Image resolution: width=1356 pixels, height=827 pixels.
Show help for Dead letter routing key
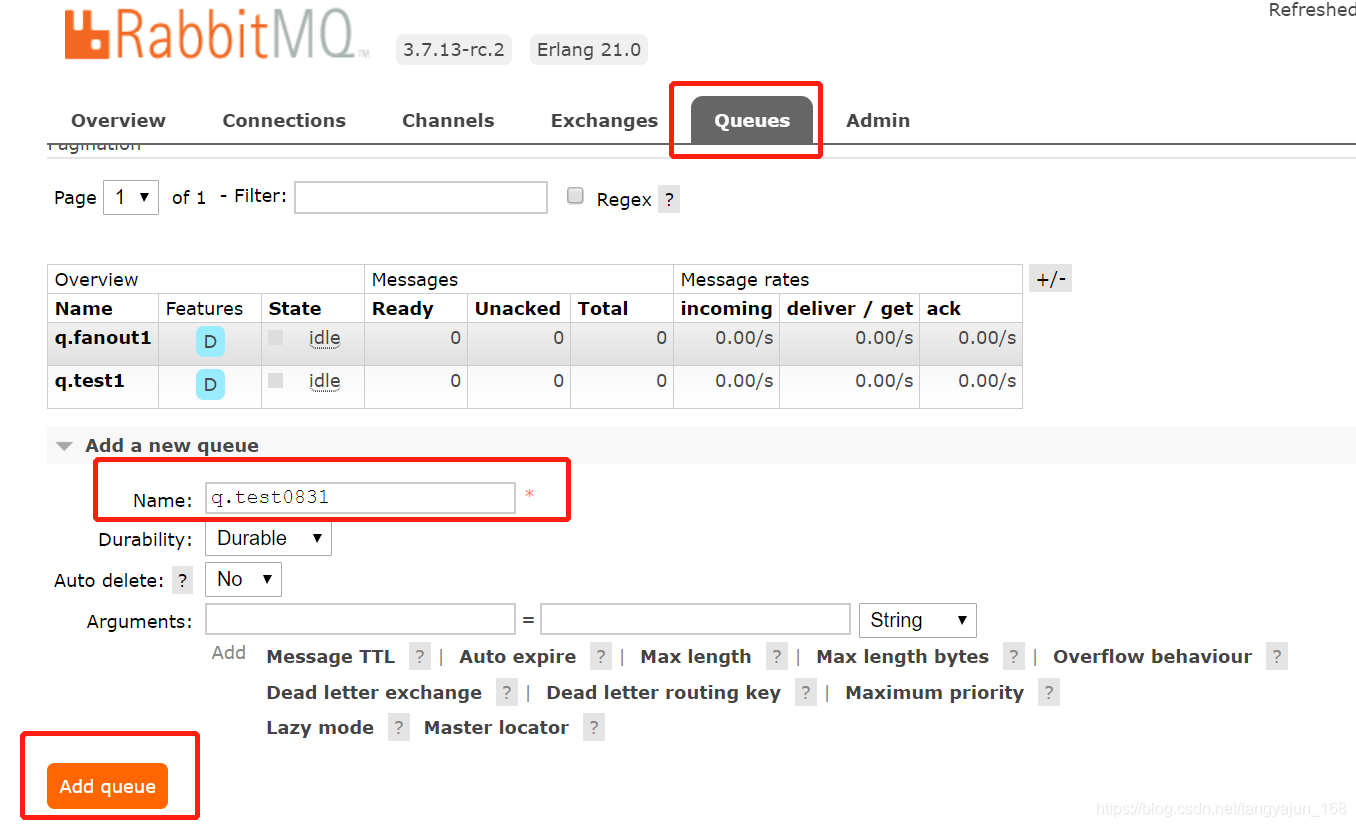[806, 693]
